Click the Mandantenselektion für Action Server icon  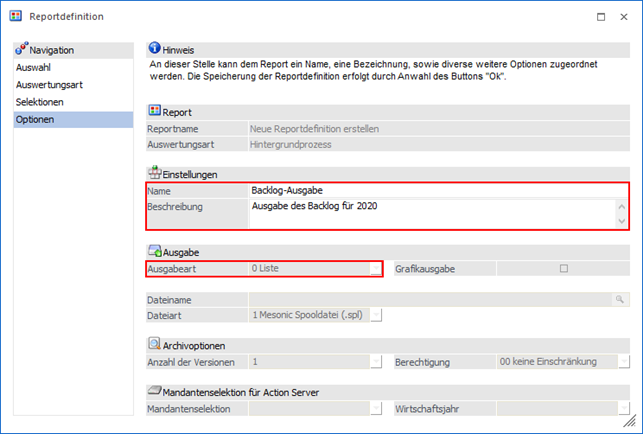coord(155,391)
